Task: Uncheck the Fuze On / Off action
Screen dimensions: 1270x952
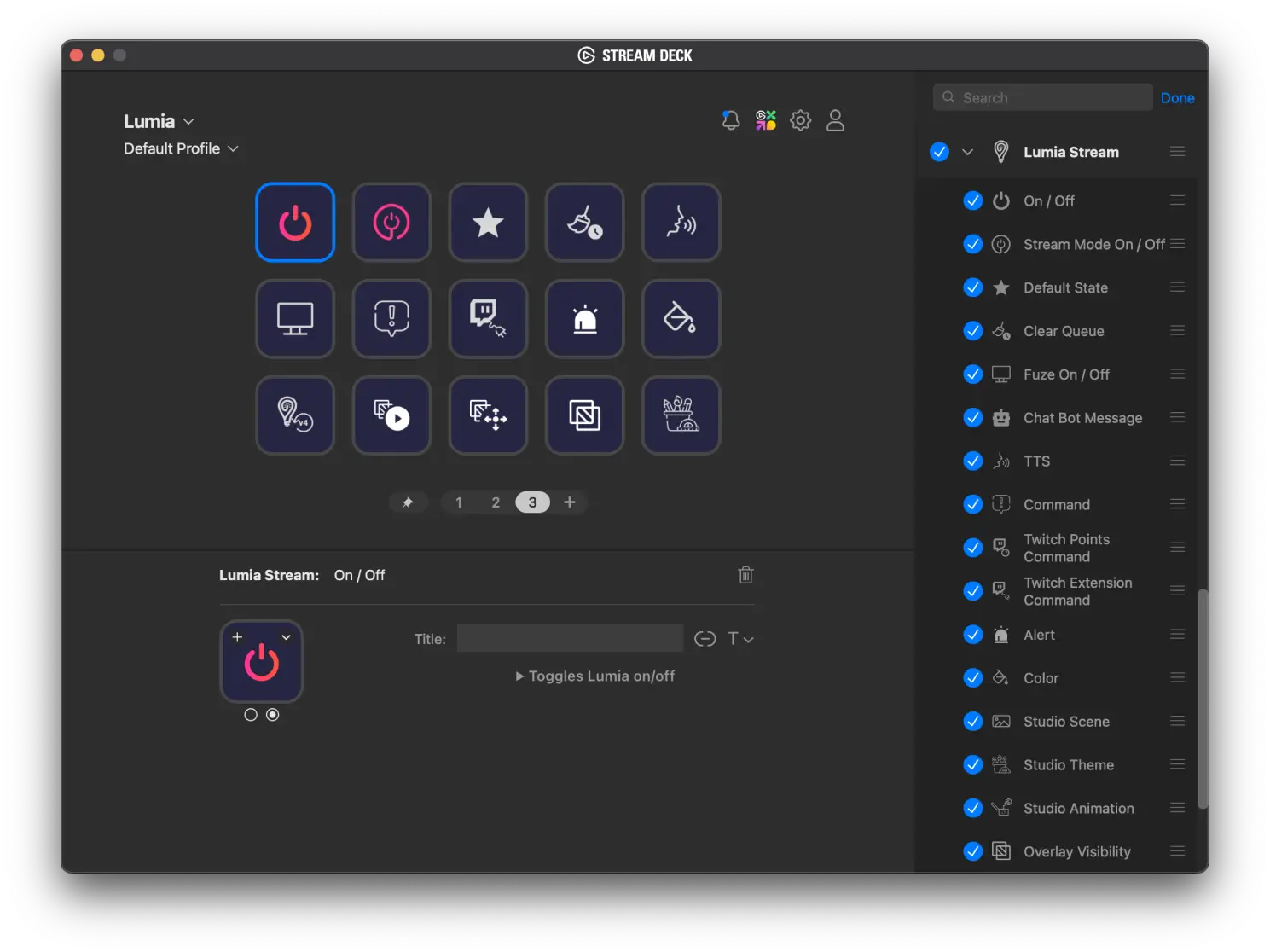Action: coord(972,374)
